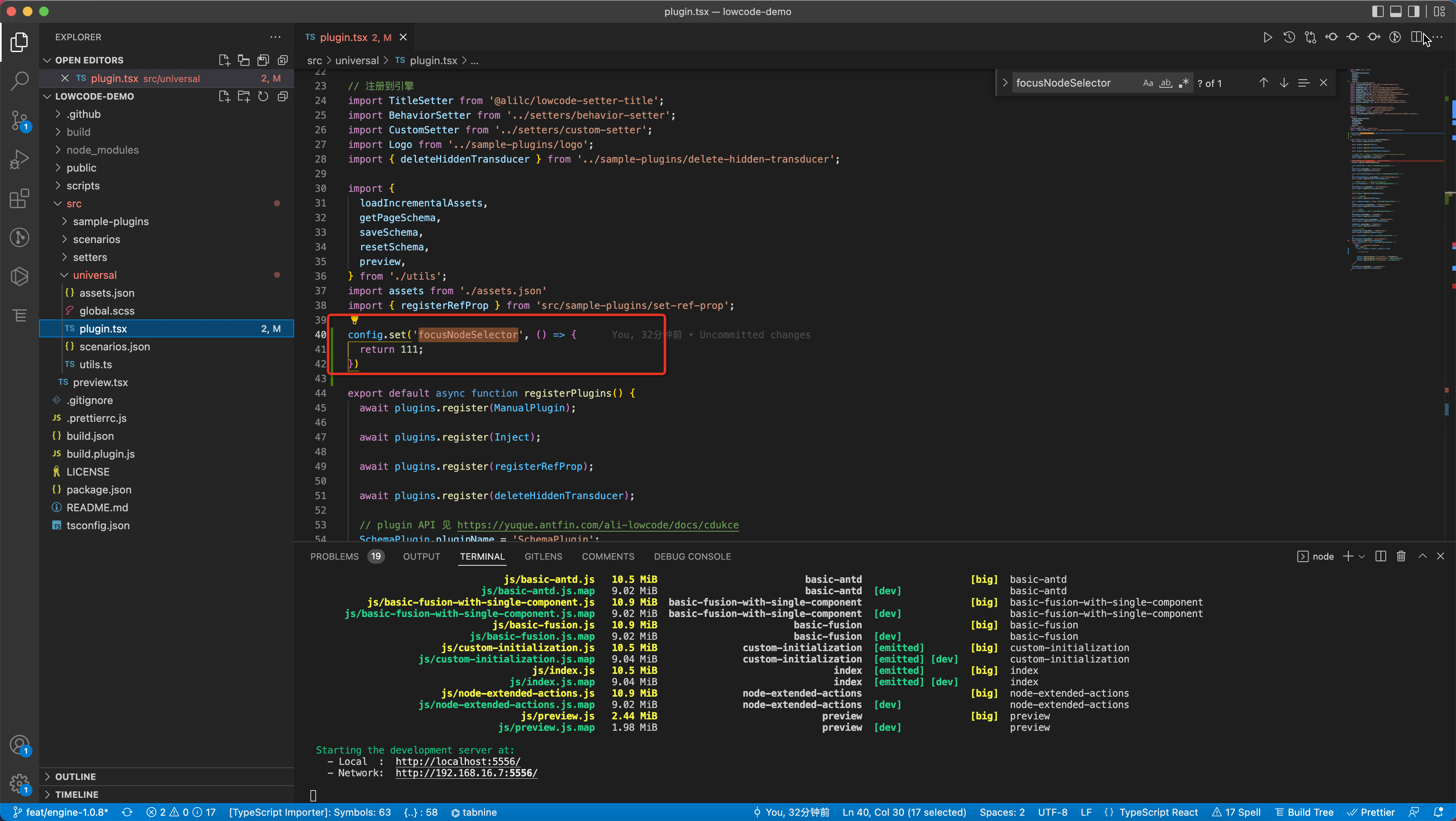
Task: Open Source Control view in activity bar
Action: tap(19, 120)
